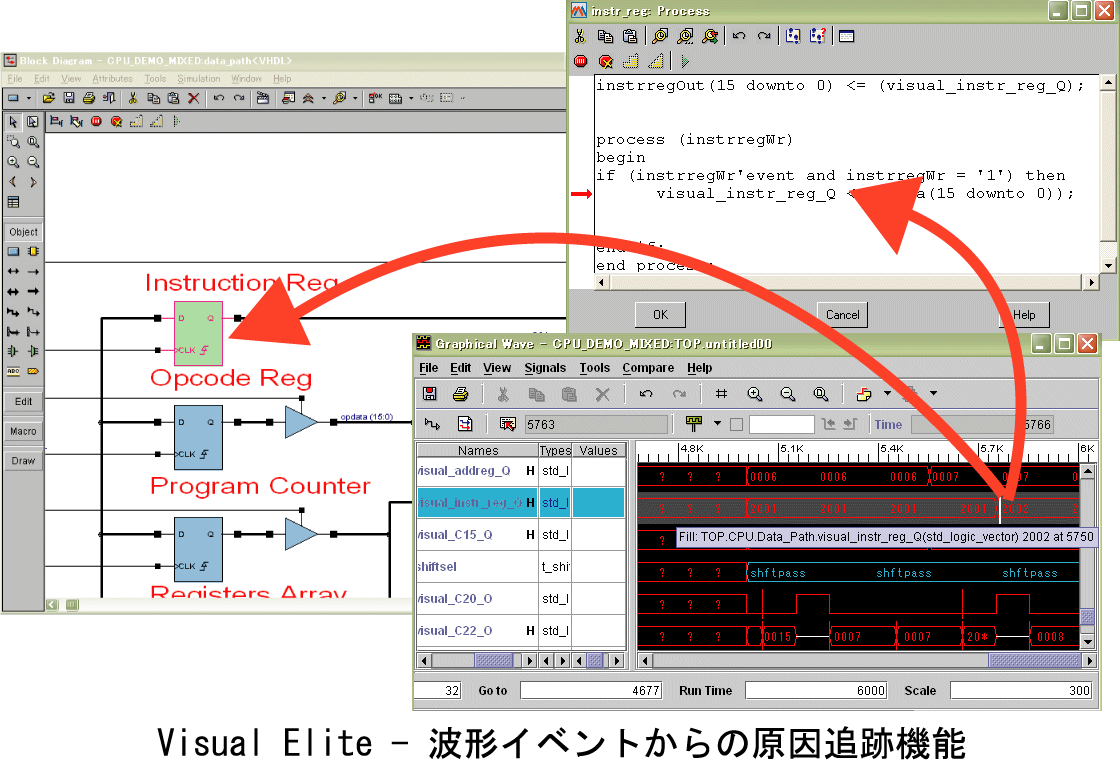Expand the magnifier search dropdown in Block Diagram toolbar
The image size is (1120, 761).
[x=355, y=99]
